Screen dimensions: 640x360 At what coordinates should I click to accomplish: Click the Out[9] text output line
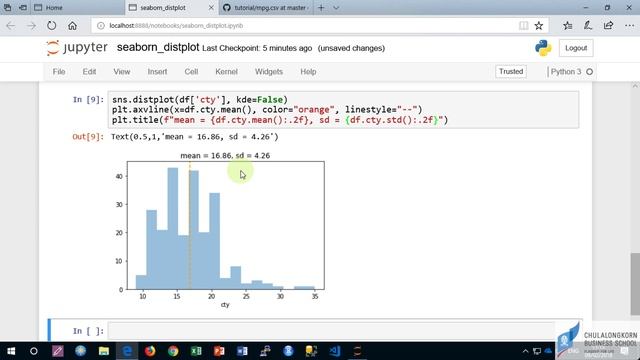195,137
